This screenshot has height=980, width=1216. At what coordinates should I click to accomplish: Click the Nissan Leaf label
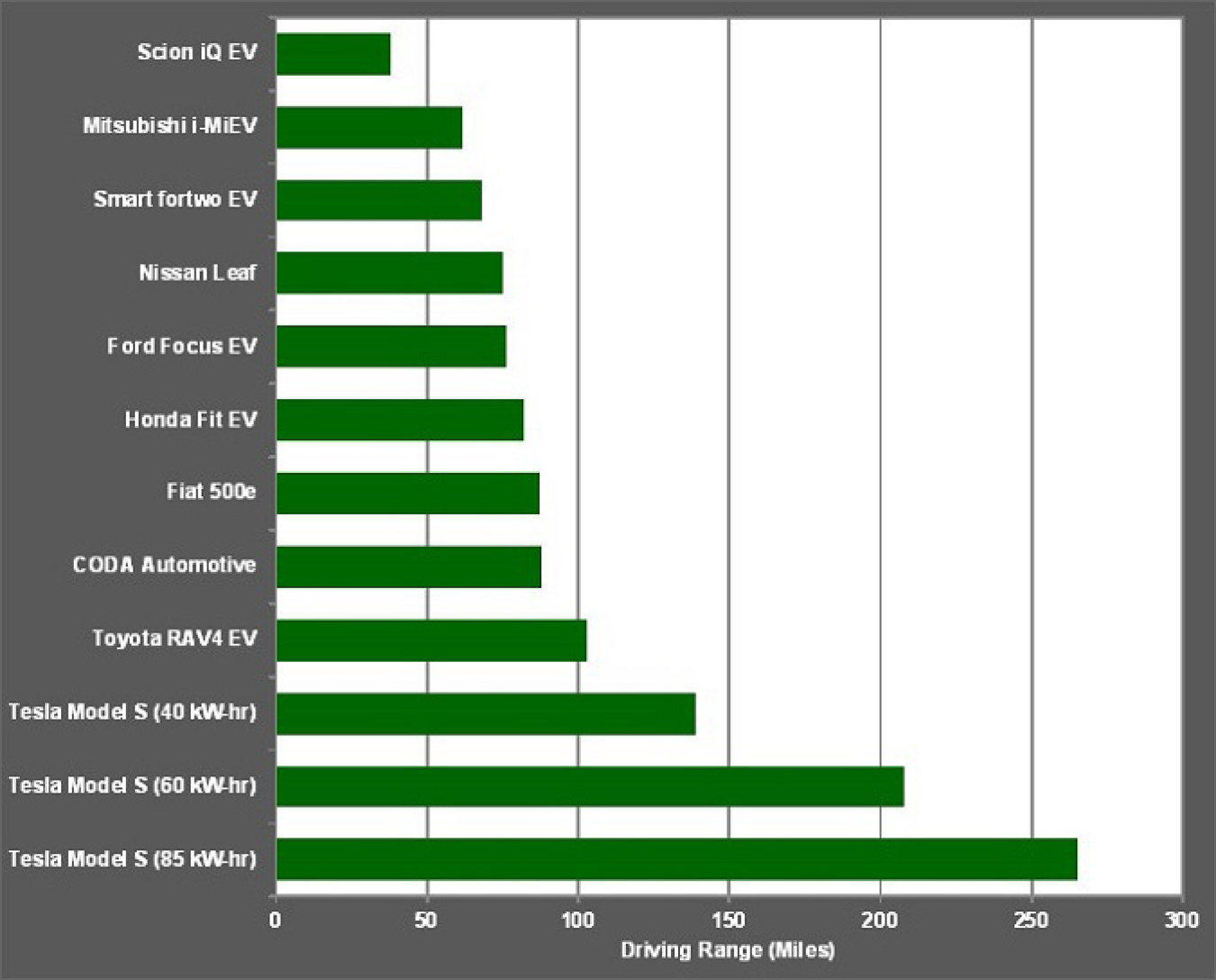click(198, 273)
